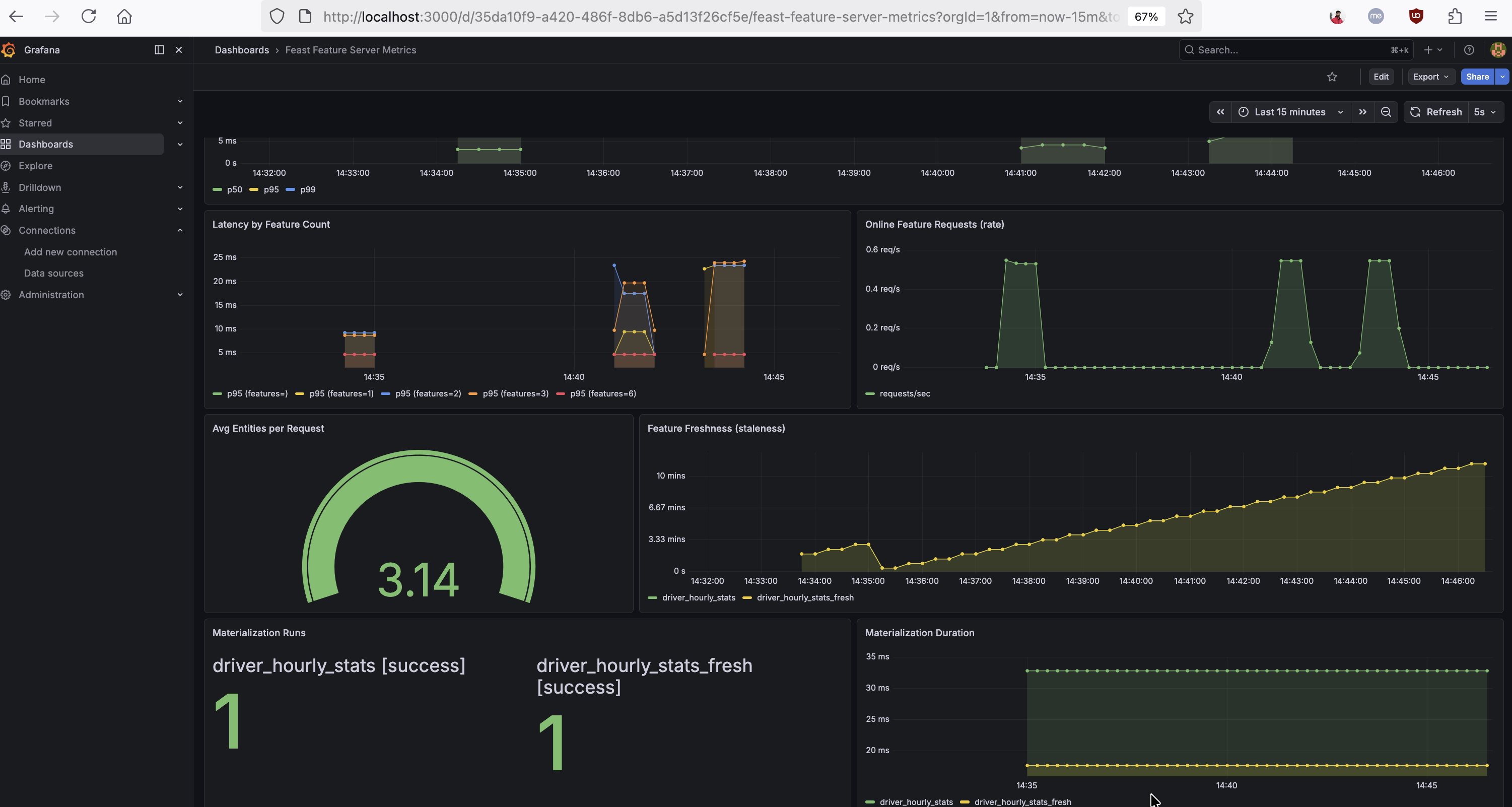This screenshot has width=1512, height=807.
Task: Open the Dashboards breadcrumb link
Action: (242, 50)
